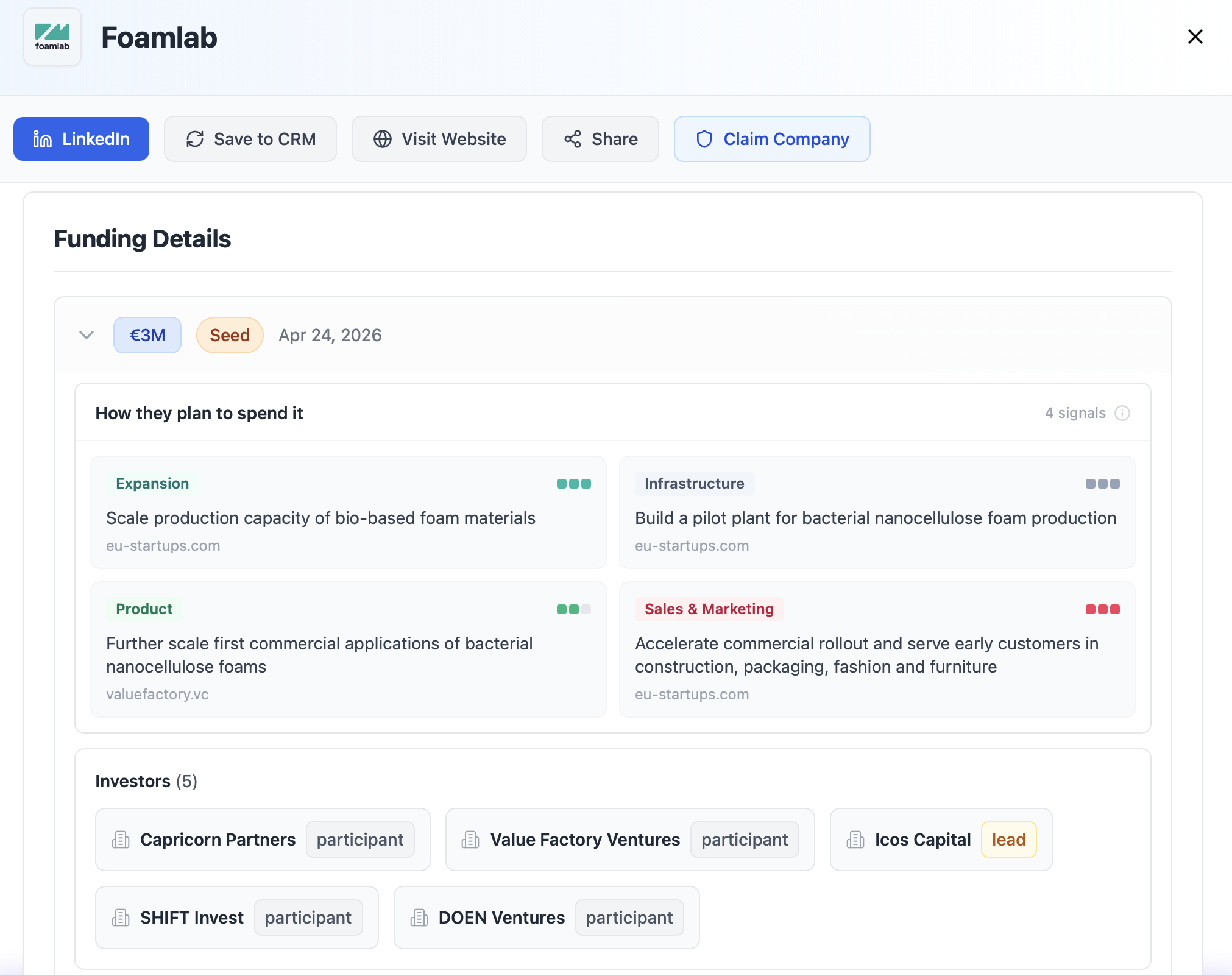
Task: Click building icon beside Value Factory Ventures
Action: 470,840
